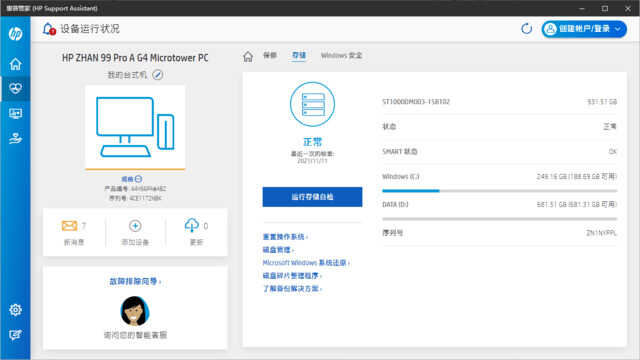The height and width of the screenshot is (360, 640).
Task: Open the support hand icon in sidebar
Action: 16,138
